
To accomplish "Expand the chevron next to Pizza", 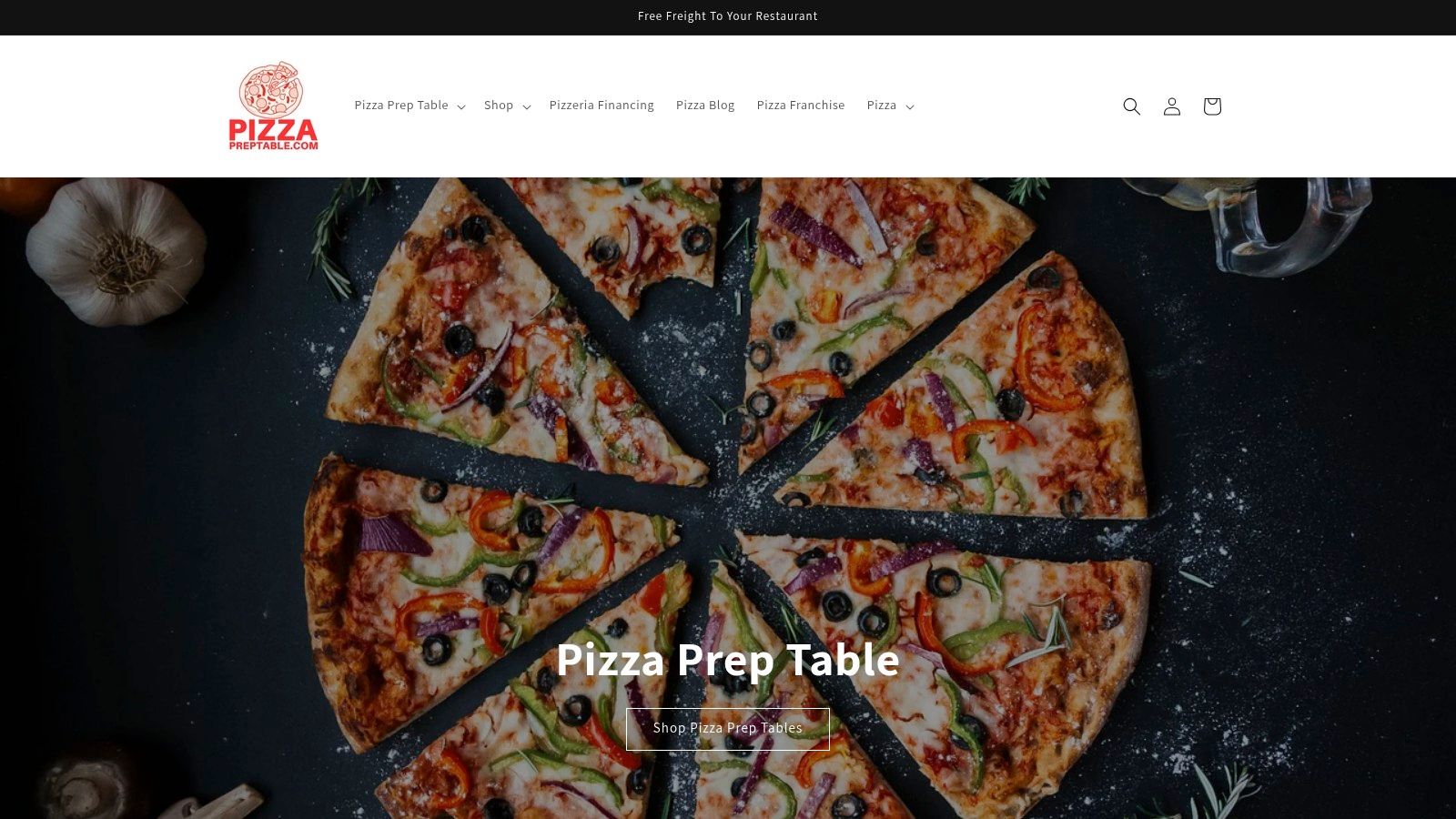I will [910, 106].
